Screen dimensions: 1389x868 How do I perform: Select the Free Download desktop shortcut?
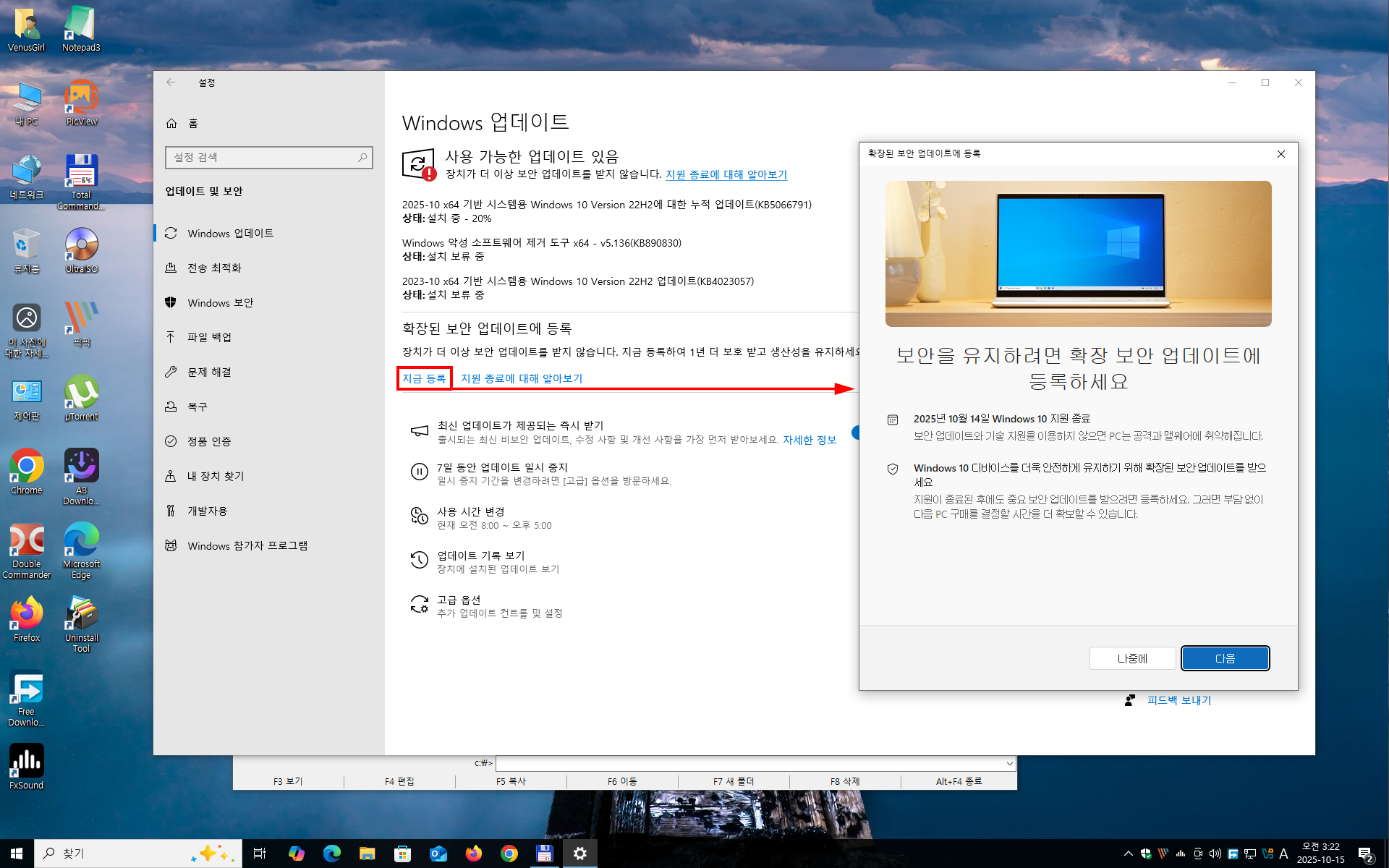point(27,699)
